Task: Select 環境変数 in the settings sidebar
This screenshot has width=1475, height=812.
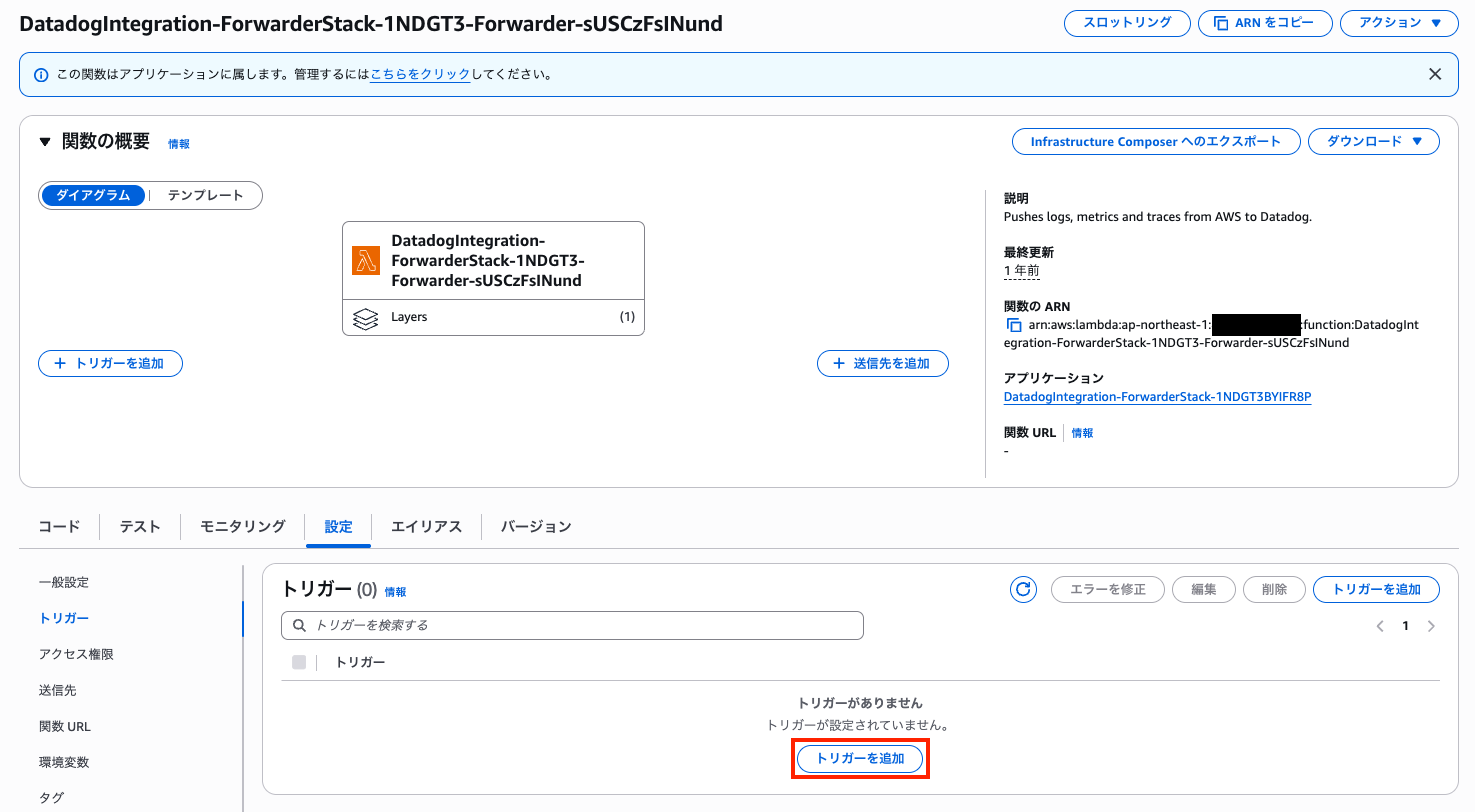Action: (x=64, y=762)
